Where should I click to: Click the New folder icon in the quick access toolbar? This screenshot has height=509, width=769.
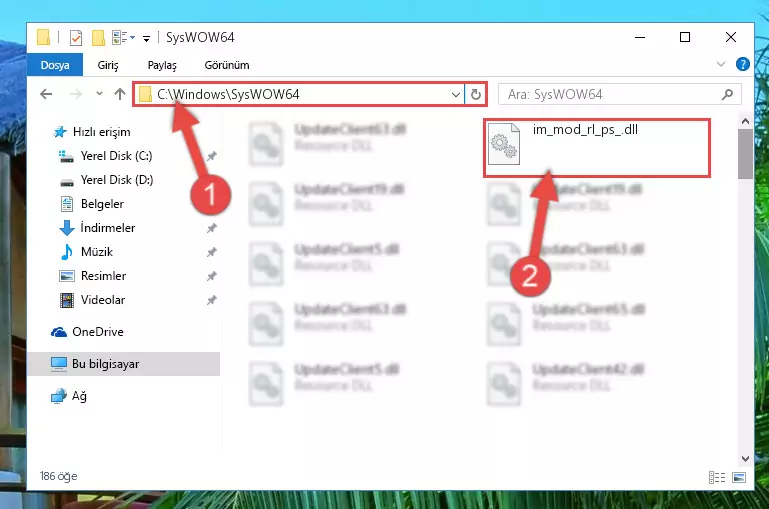98,38
